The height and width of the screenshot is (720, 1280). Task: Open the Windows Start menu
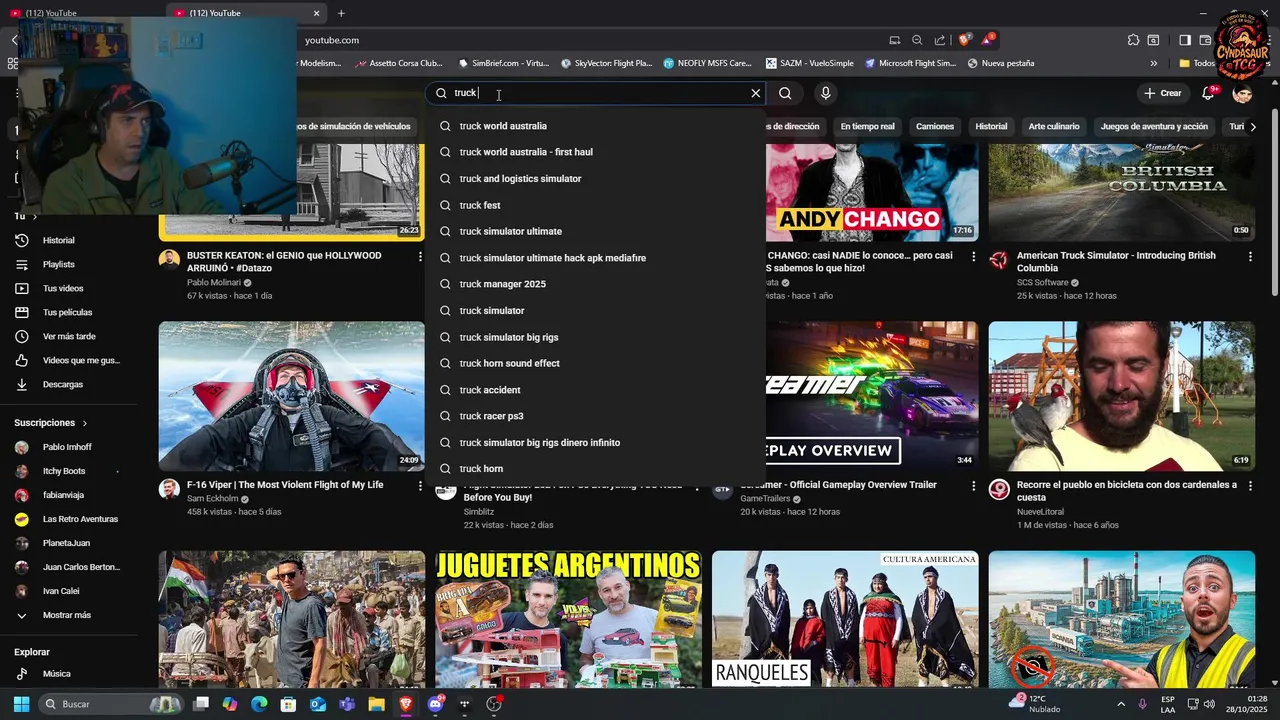tap(21, 704)
